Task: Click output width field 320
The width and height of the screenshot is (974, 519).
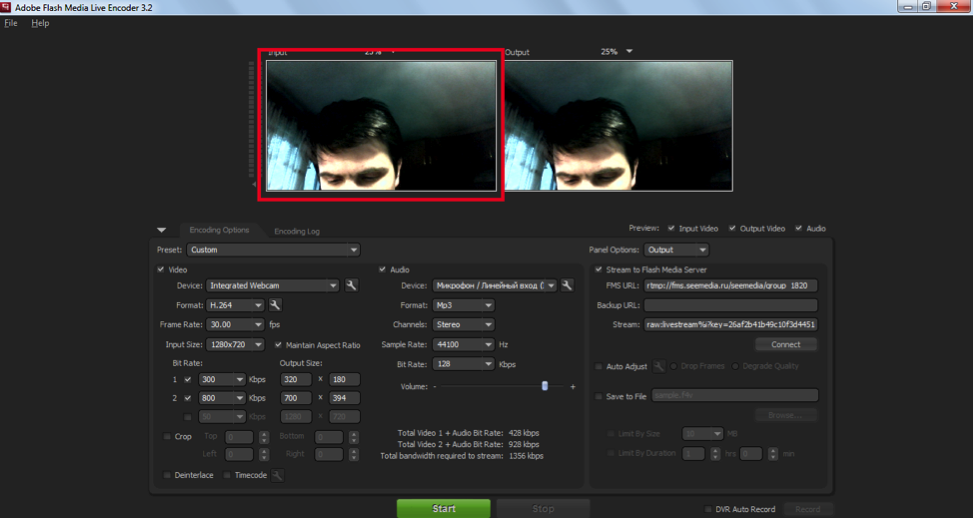Action: 295,379
